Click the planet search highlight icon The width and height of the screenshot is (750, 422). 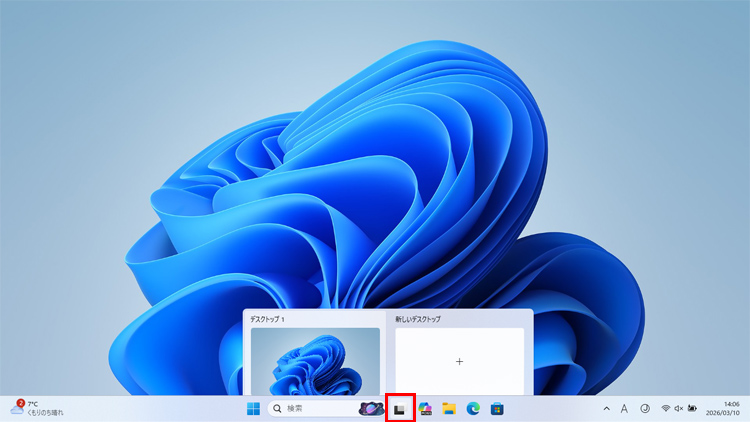369,408
